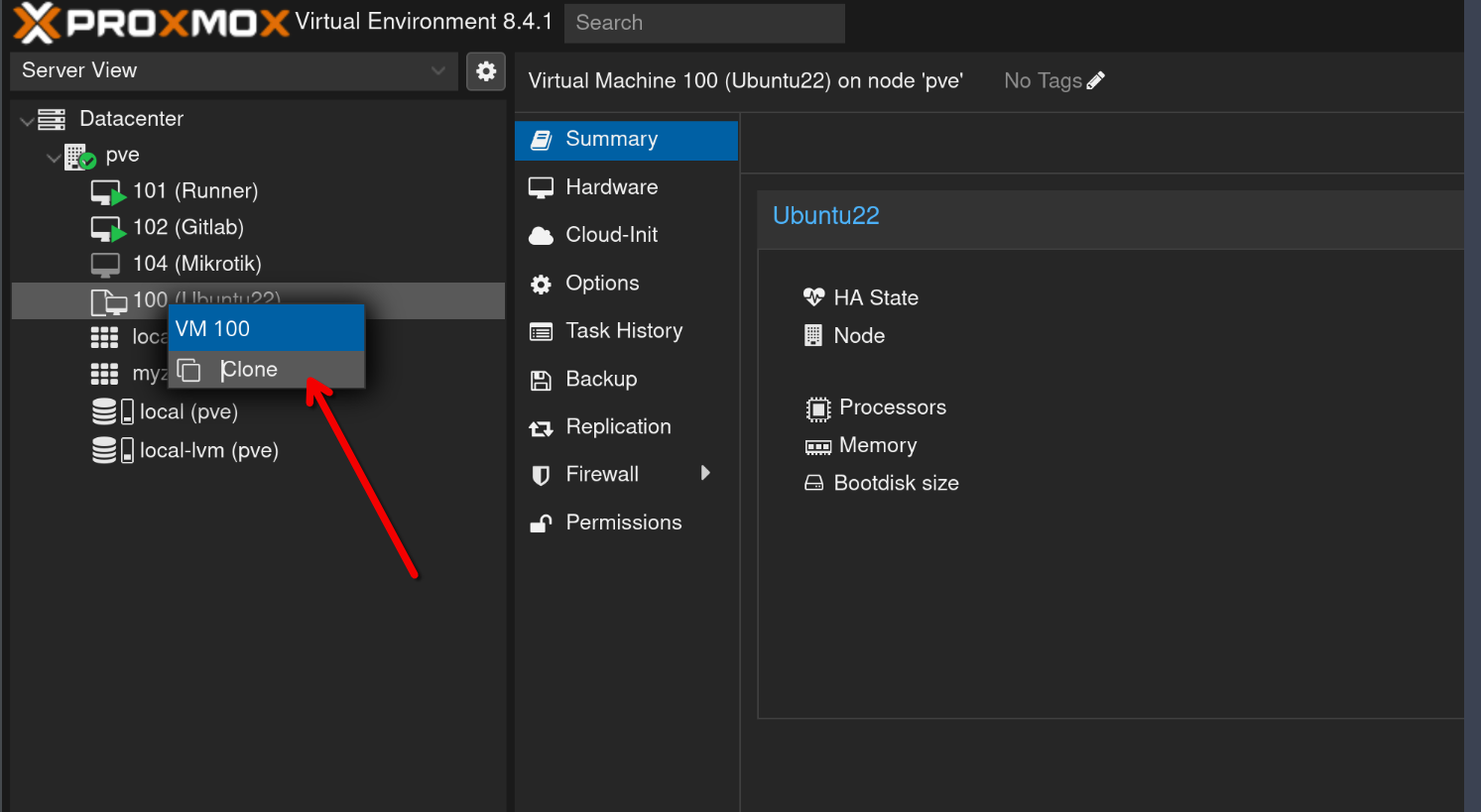Screen dimensions: 1481x812
Task: Click the Options gear icon
Action: (x=541, y=285)
